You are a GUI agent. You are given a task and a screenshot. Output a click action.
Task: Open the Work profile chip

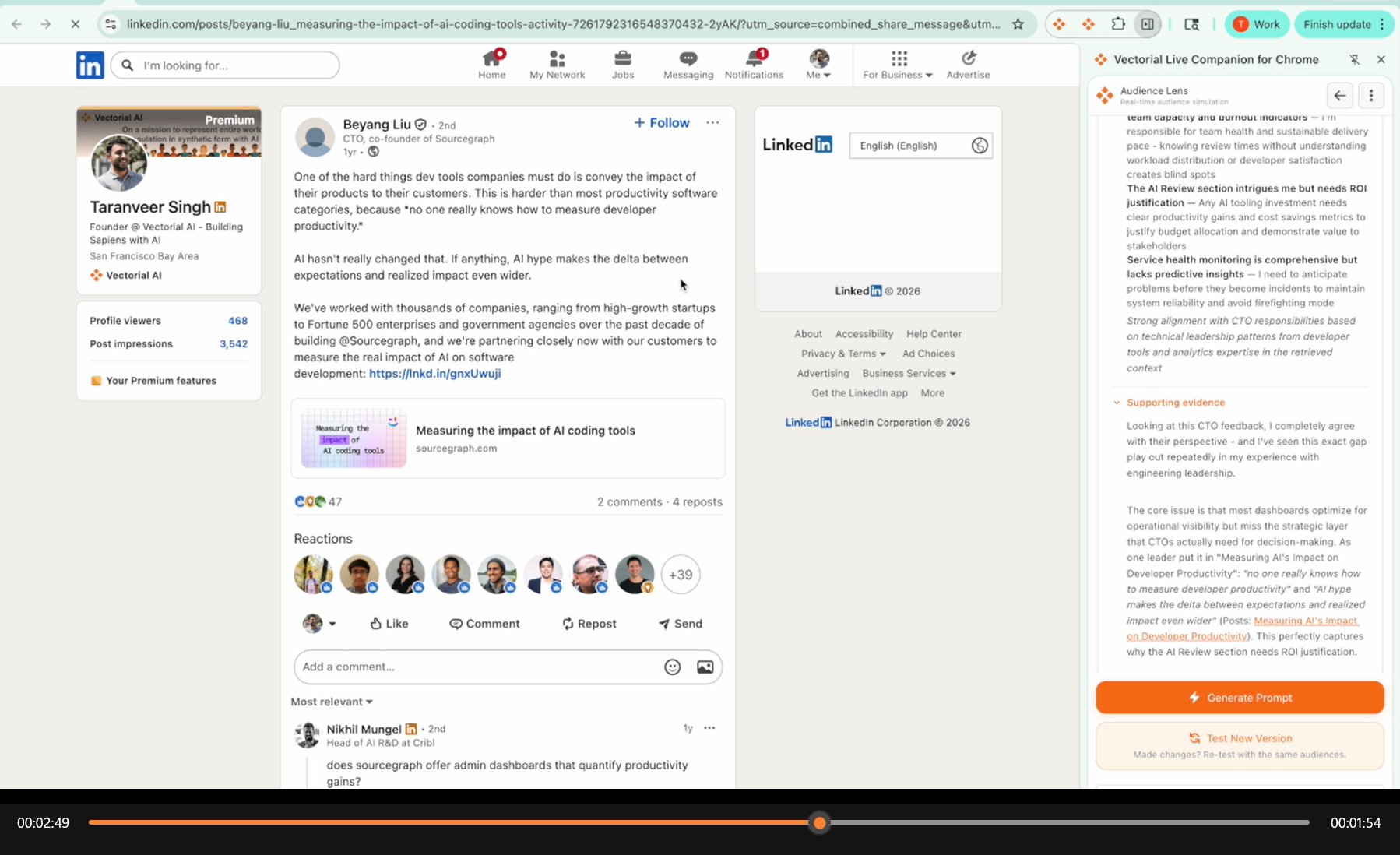1257,24
